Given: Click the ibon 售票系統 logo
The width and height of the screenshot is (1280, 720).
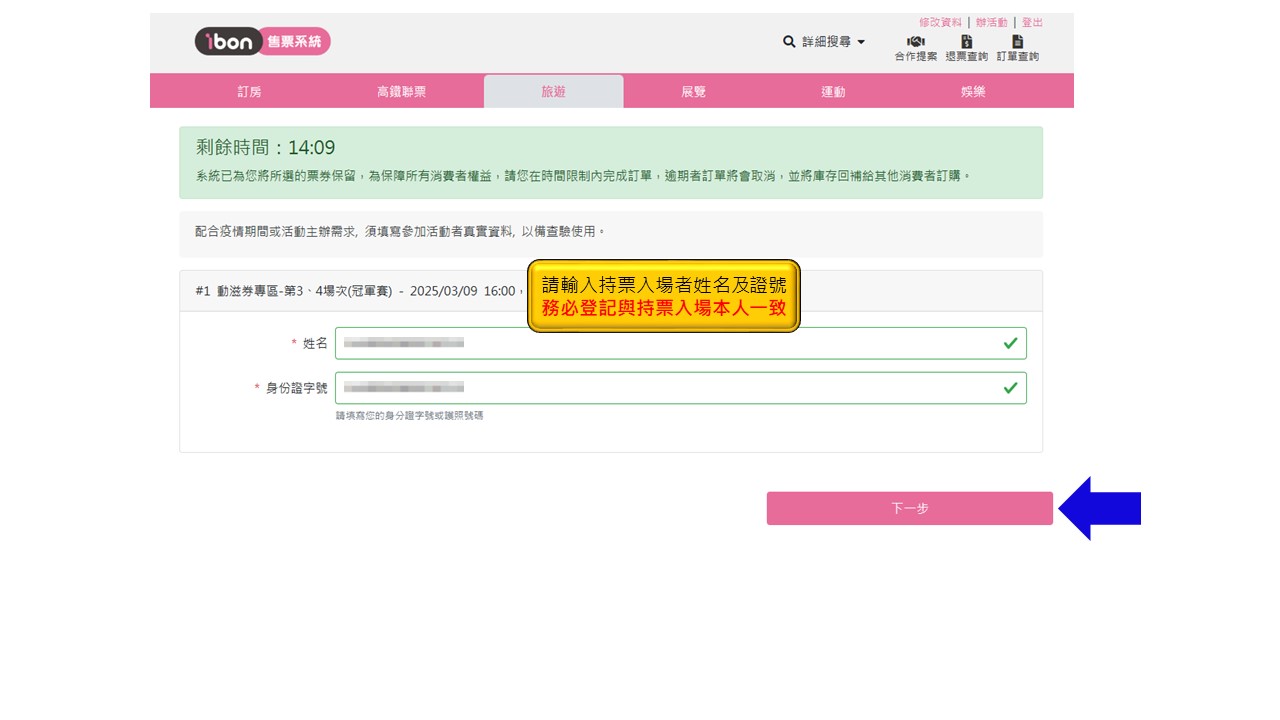Looking at the screenshot, I should point(262,41).
